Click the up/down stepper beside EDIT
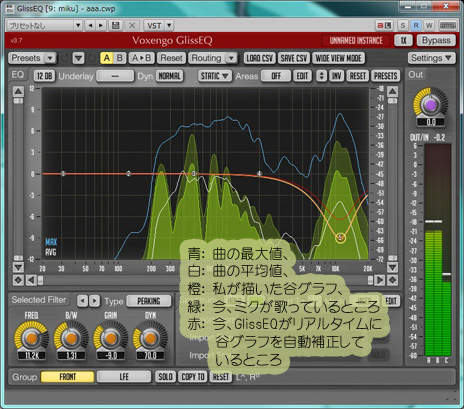464x409 pixels. click(321, 76)
